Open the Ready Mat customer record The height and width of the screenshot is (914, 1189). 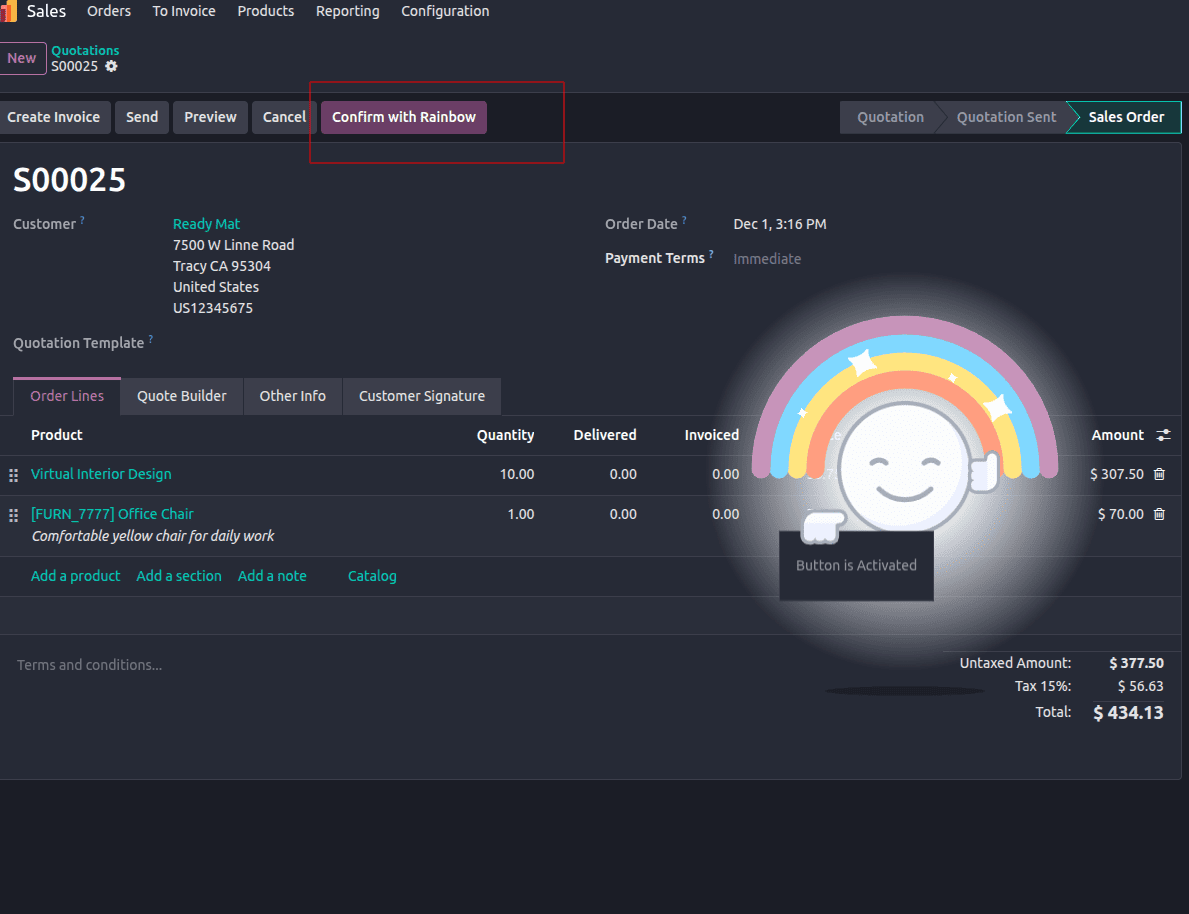click(206, 223)
